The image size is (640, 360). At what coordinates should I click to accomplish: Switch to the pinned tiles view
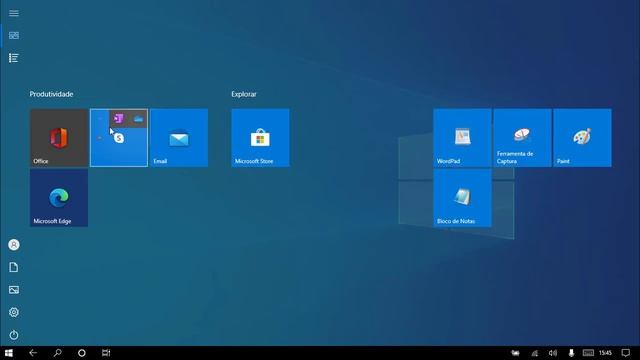tap(13, 36)
